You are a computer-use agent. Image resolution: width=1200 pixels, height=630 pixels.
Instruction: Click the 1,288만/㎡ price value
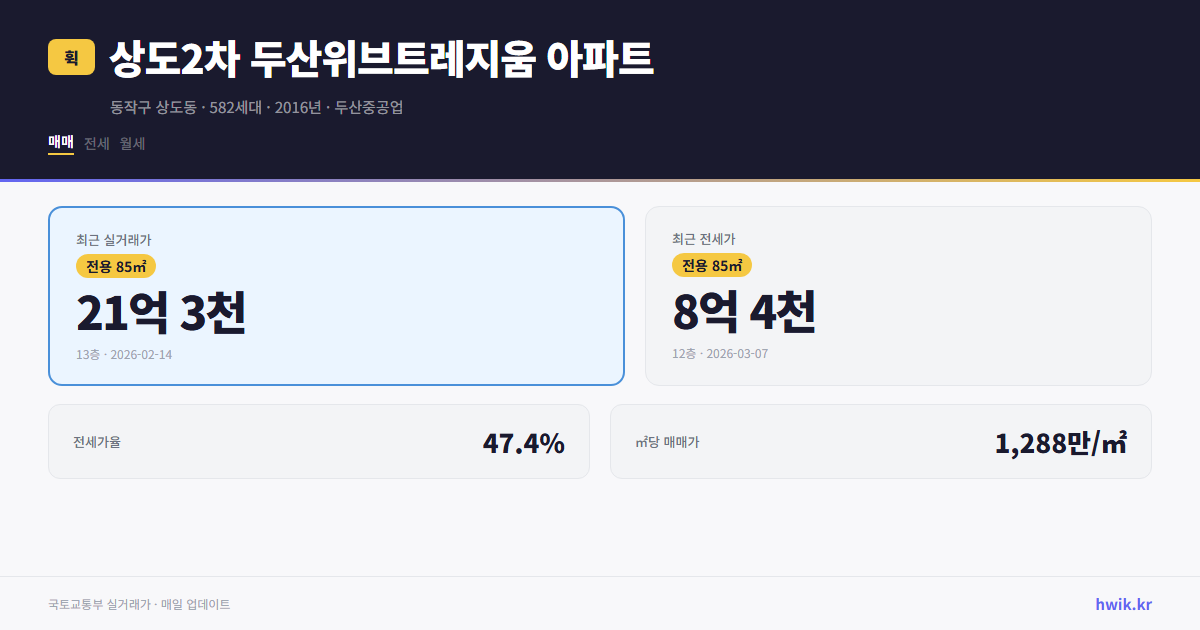1062,441
